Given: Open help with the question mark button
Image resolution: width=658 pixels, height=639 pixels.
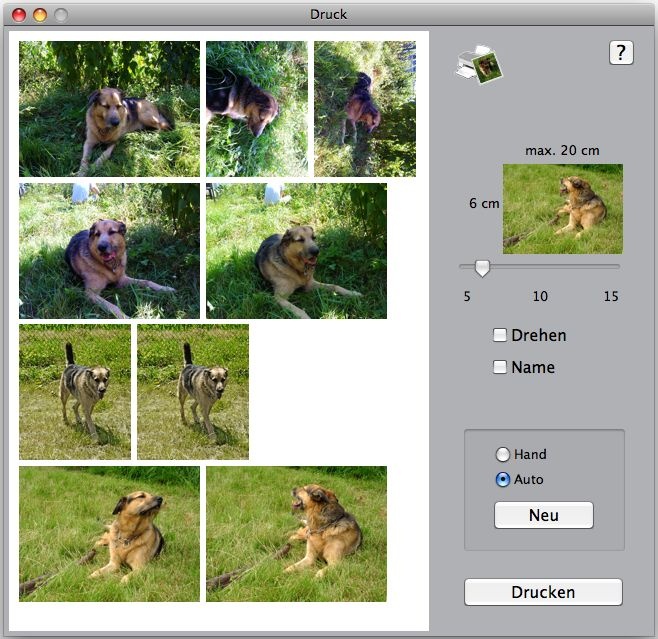Looking at the screenshot, I should pyautogui.click(x=621, y=53).
